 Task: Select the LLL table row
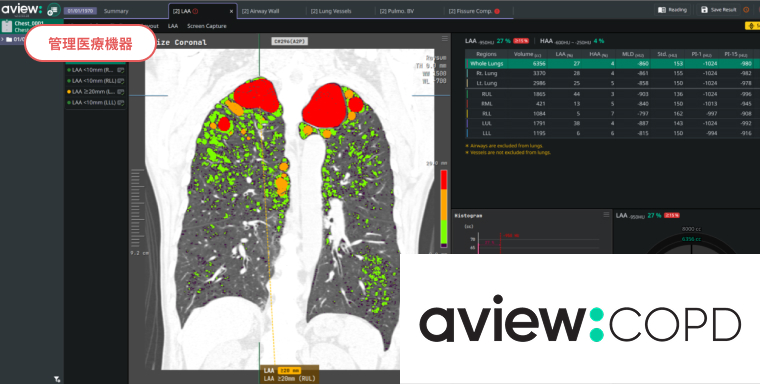coord(612,133)
